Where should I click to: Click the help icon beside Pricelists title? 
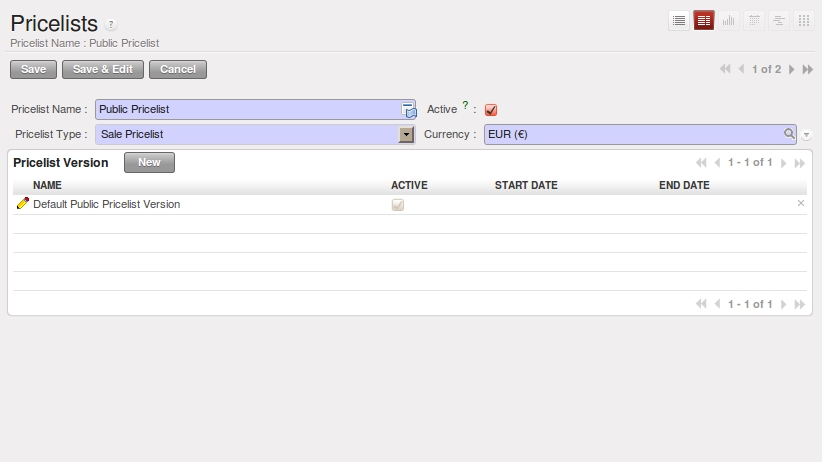point(111,25)
